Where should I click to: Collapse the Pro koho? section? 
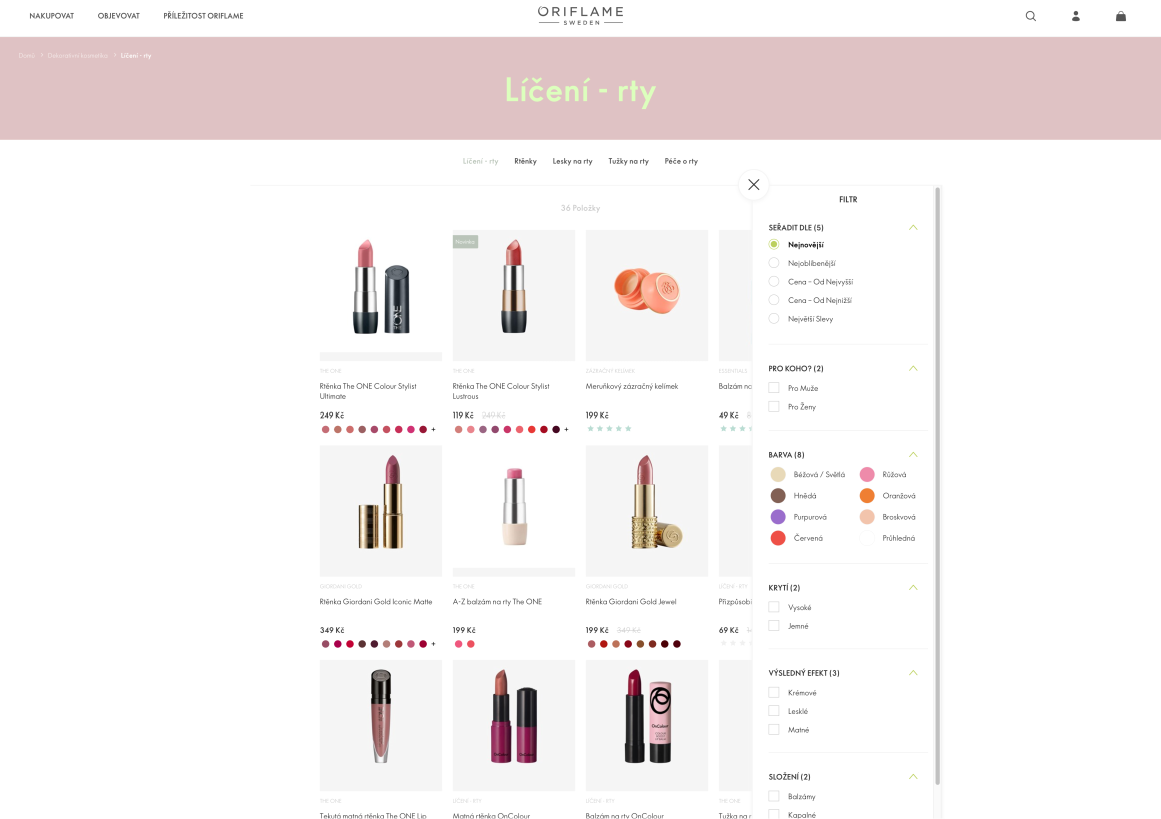click(x=913, y=368)
